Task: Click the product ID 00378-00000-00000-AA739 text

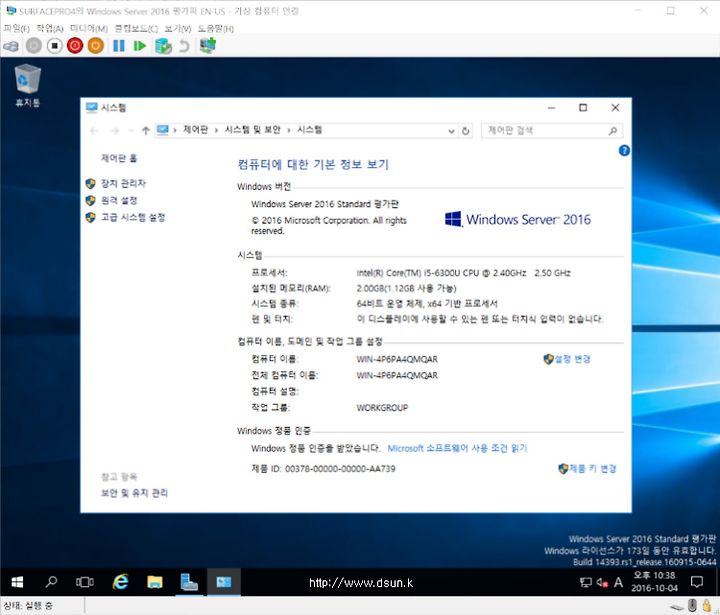Action: click(x=340, y=469)
